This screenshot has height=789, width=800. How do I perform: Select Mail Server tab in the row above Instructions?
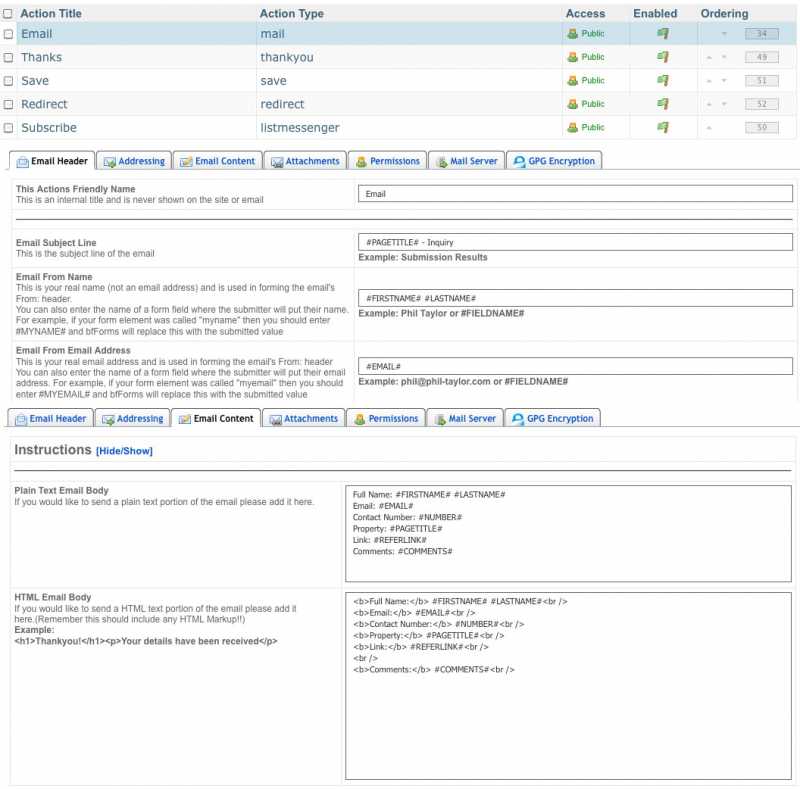(465, 418)
